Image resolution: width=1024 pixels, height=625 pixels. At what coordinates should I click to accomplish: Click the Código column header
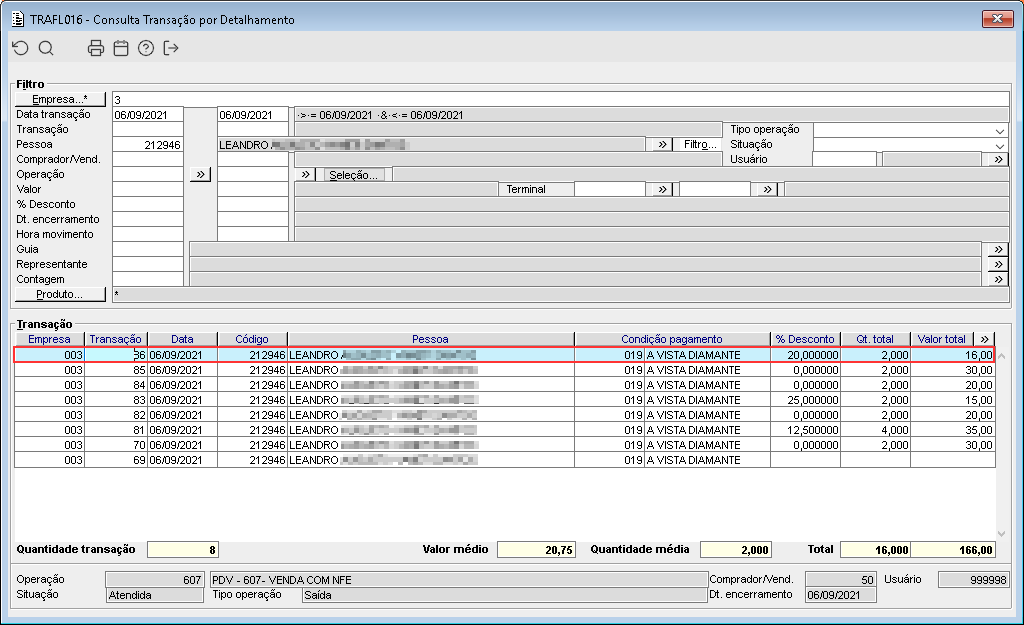click(252, 339)
